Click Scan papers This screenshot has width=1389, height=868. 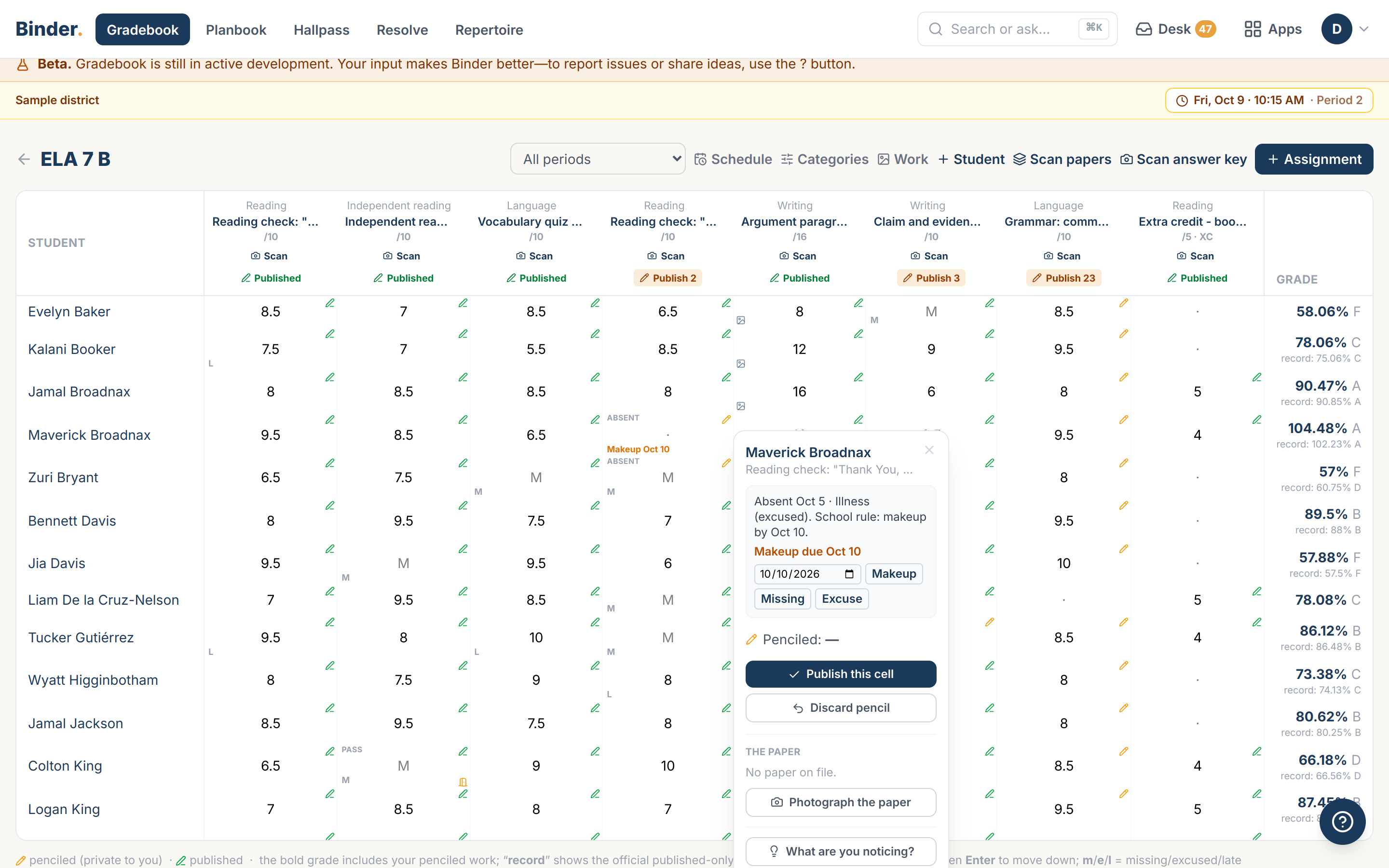1062,159
